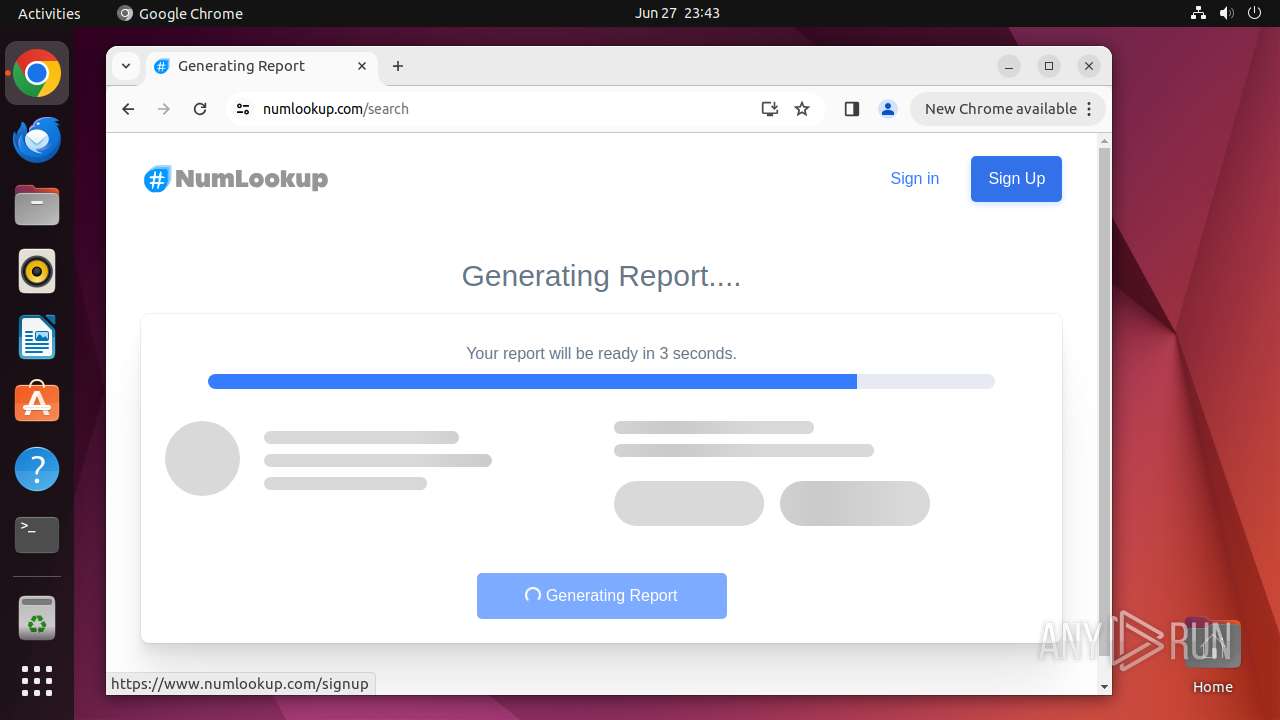
Task: Open the Activities overview
Action: click(49, 13)
